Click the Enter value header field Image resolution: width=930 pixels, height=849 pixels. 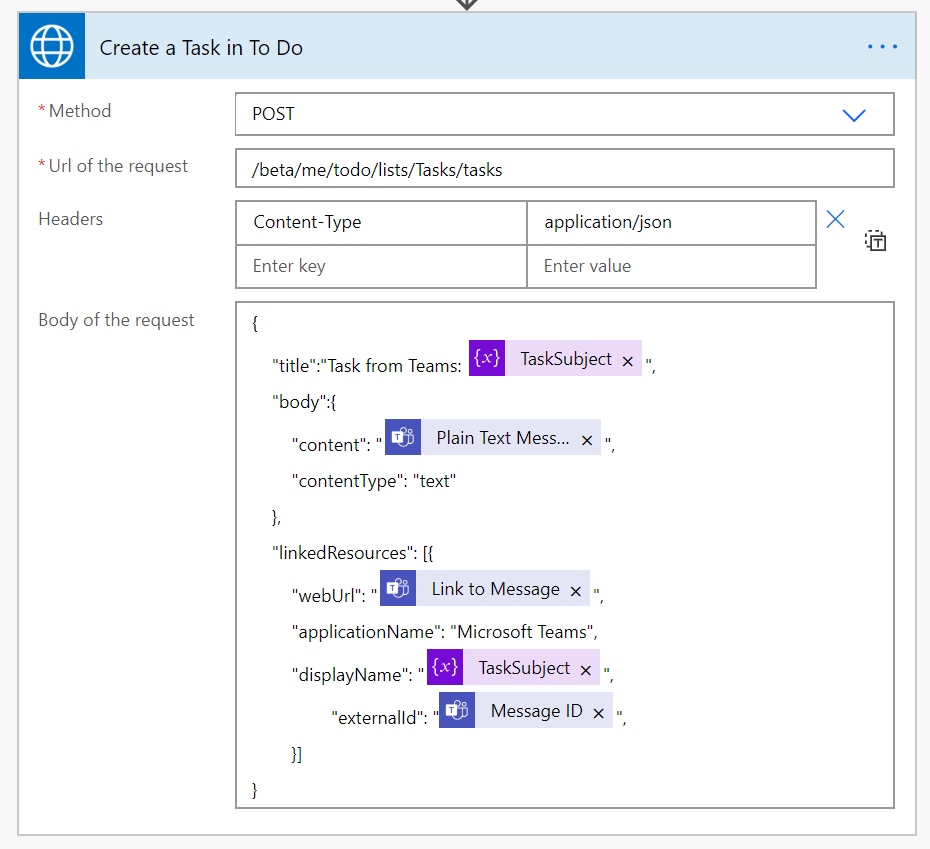click(670, 266)
